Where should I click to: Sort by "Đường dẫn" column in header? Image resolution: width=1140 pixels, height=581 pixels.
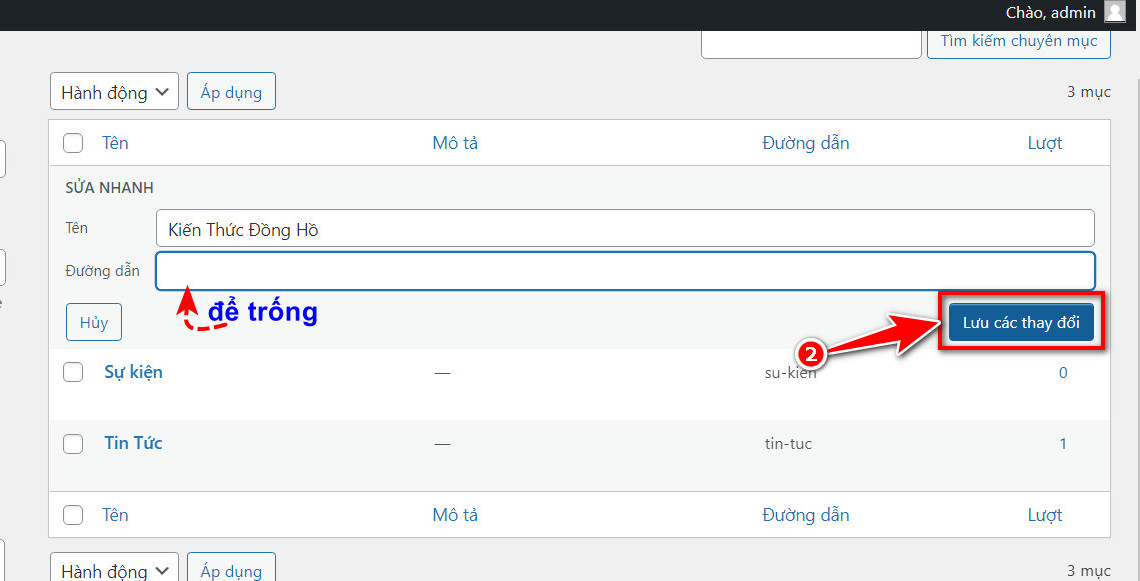click(806, 143)
